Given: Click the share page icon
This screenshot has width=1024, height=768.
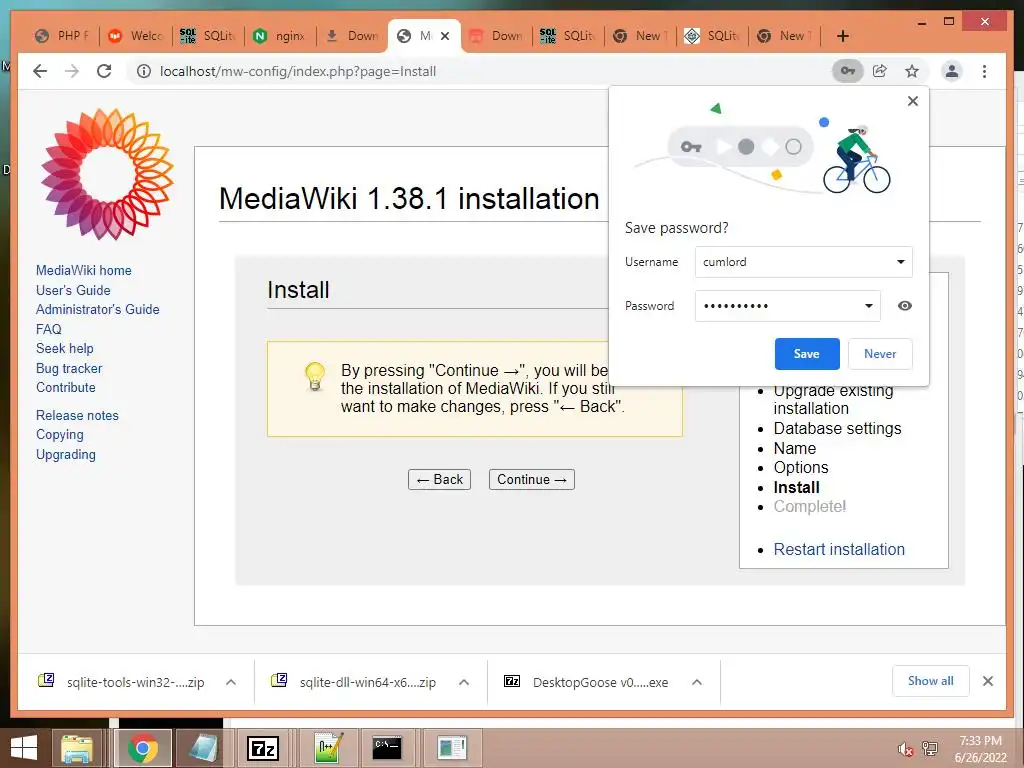Looking at the screenshot, I should [880, 71].
